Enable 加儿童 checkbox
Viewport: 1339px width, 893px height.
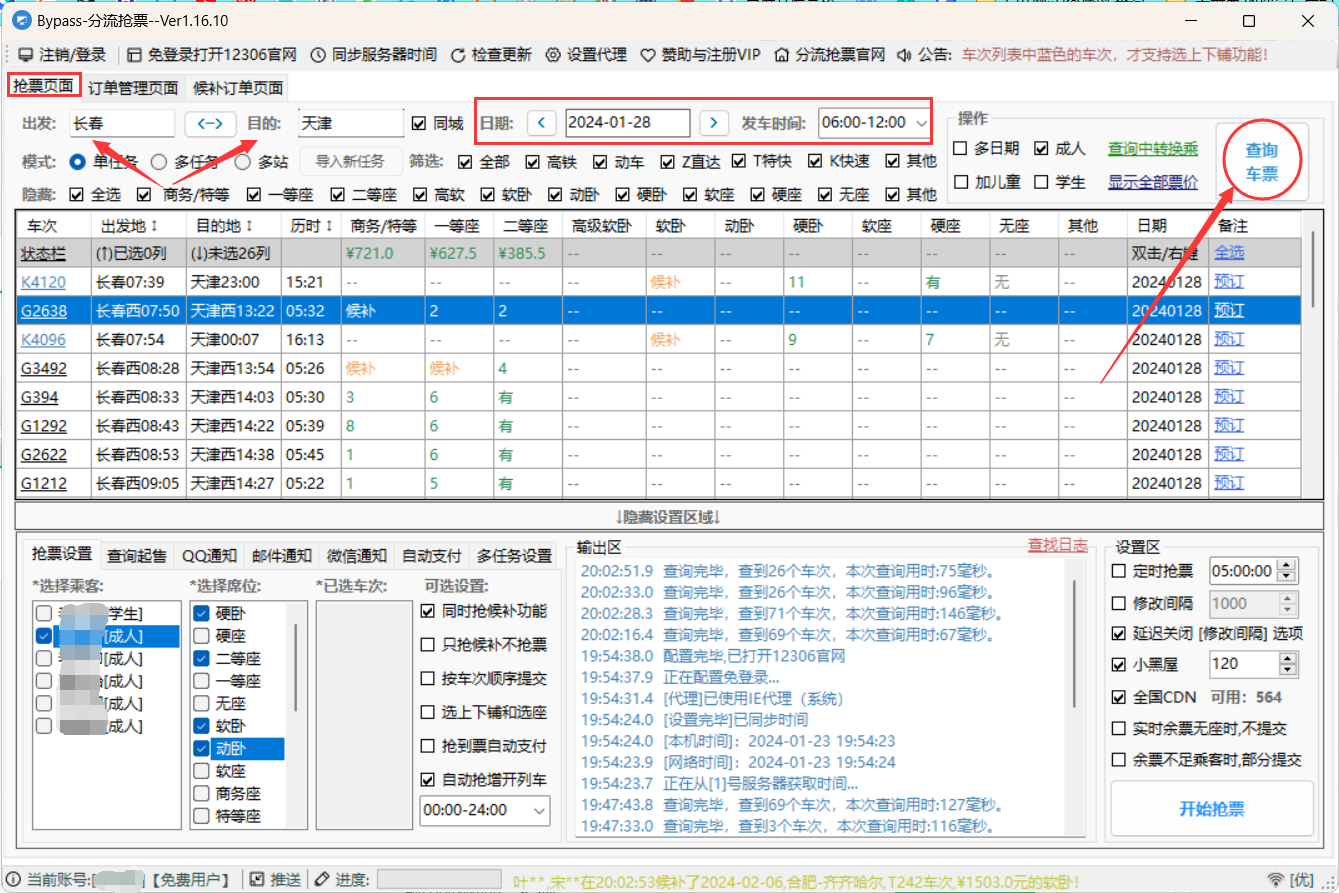click(960, 182)
